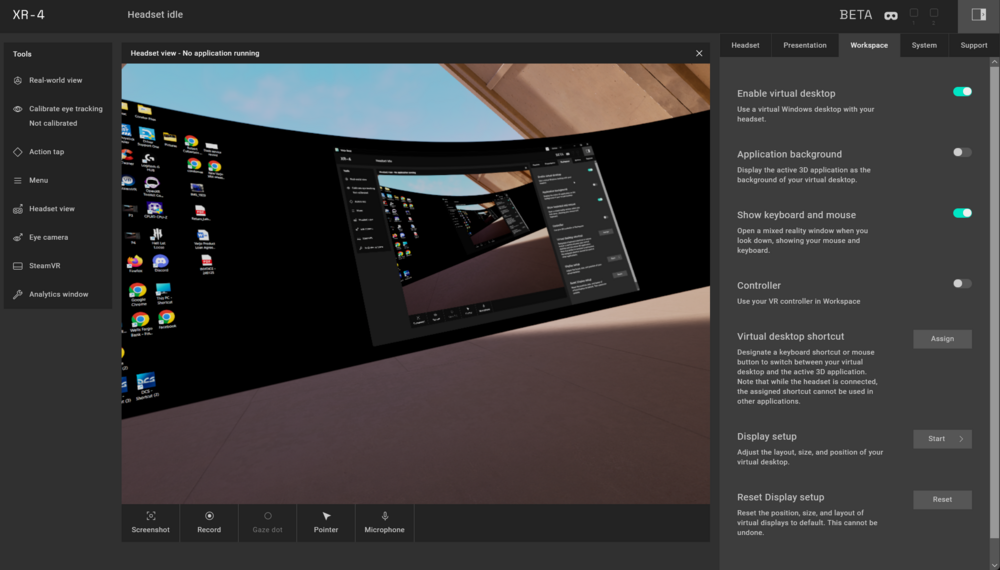Click the DCS shortcut icon in preview
The height and width of the screenshot is (570, 1000).
[146, 384]
